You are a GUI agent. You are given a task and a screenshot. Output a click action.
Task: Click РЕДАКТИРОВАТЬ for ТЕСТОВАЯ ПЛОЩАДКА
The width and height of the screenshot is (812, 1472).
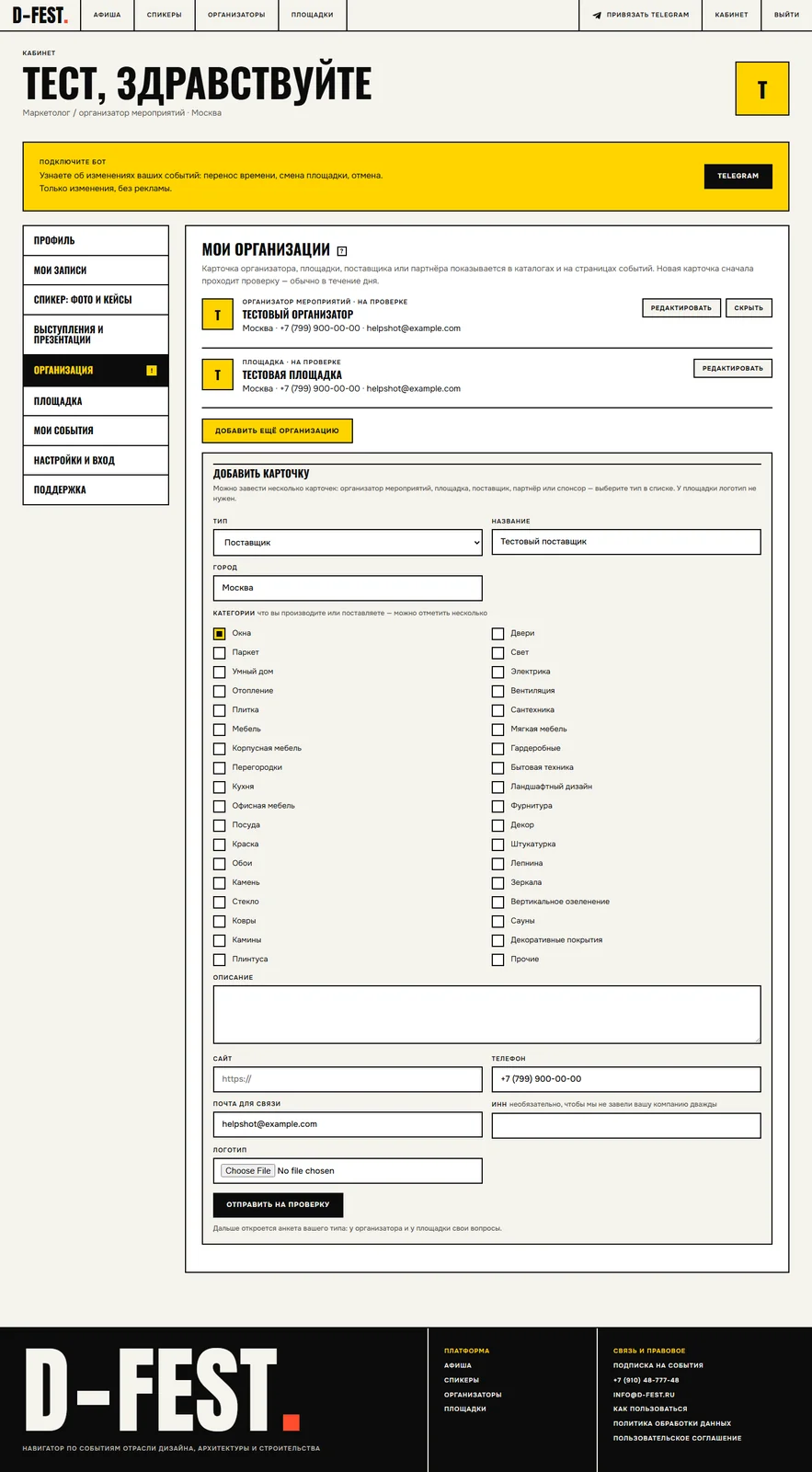click(x=733, y=369)
